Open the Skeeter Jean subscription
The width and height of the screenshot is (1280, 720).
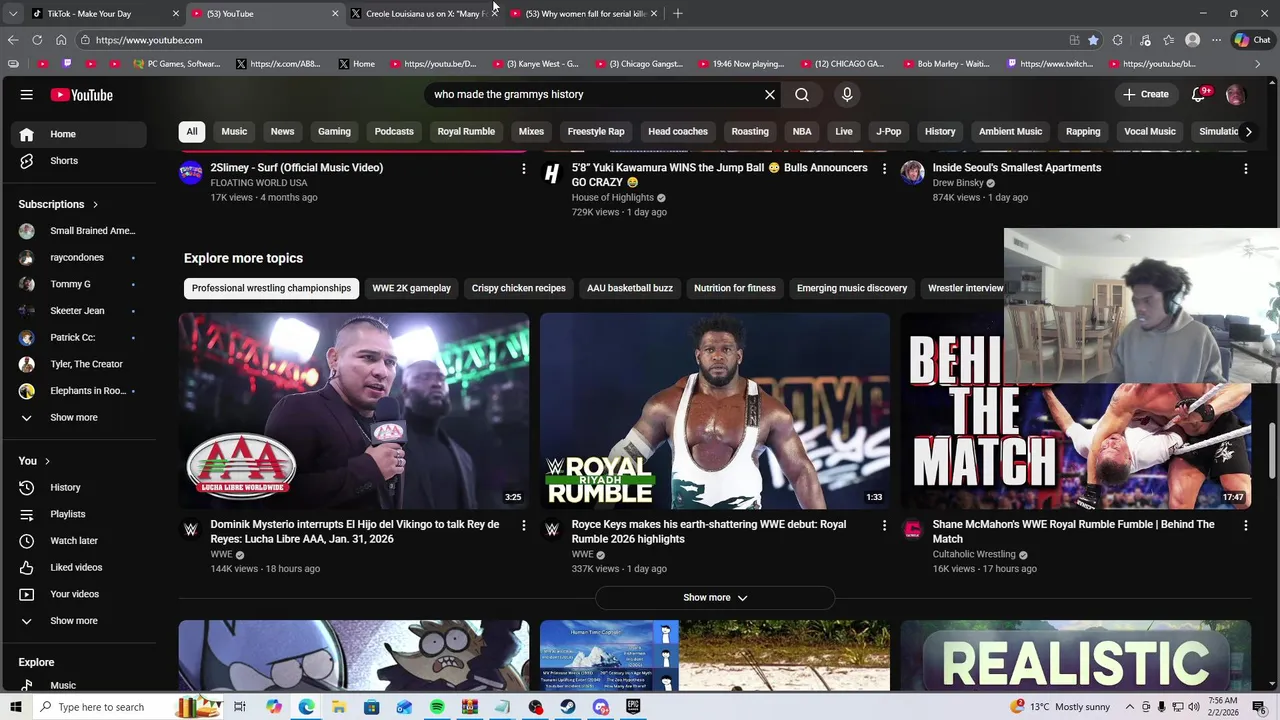[x=78, y=311]
